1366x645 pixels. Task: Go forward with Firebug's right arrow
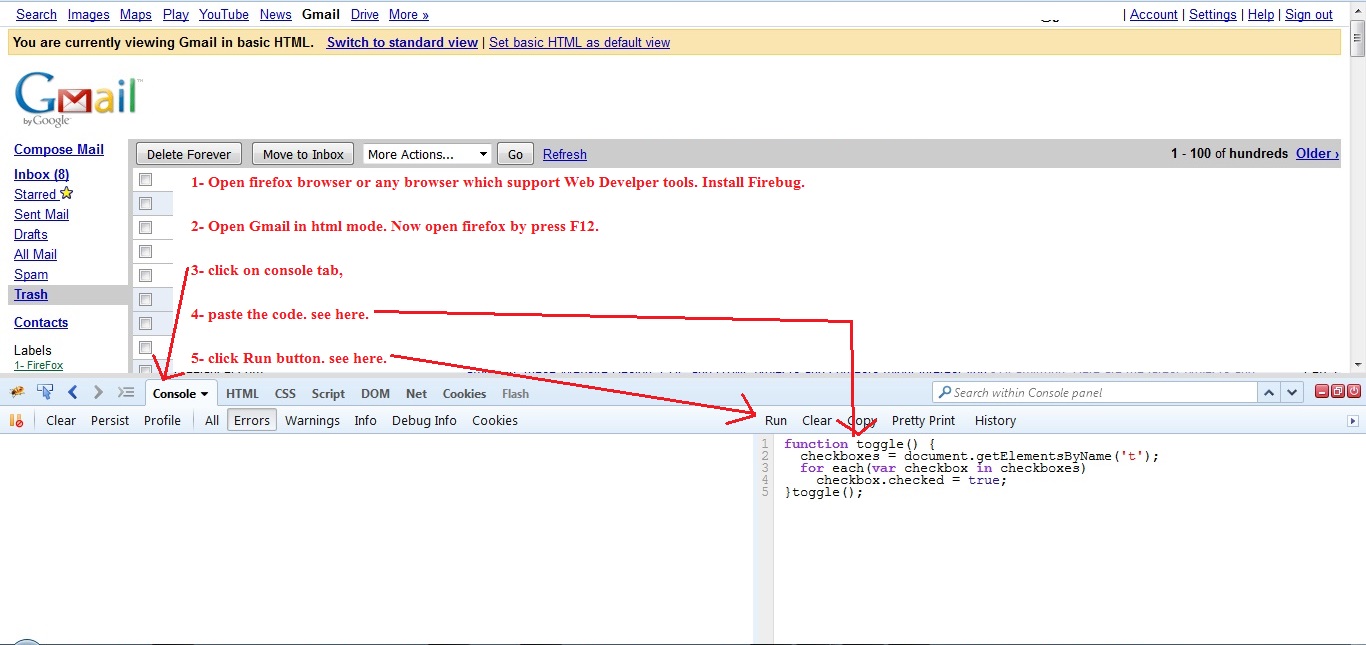pyautogui.click(x=98, y=393)
